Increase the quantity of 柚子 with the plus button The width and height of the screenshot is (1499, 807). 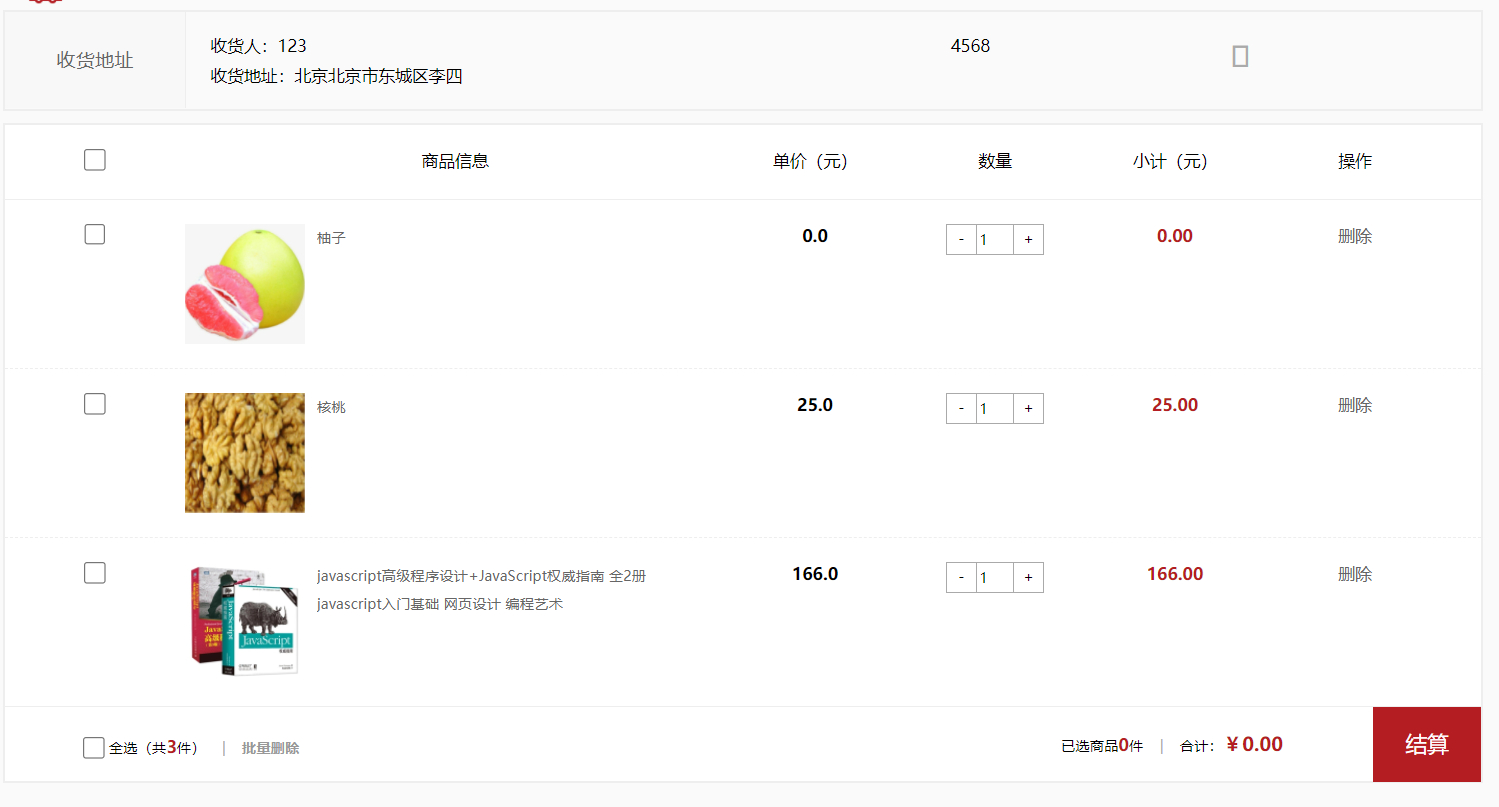1028,239
